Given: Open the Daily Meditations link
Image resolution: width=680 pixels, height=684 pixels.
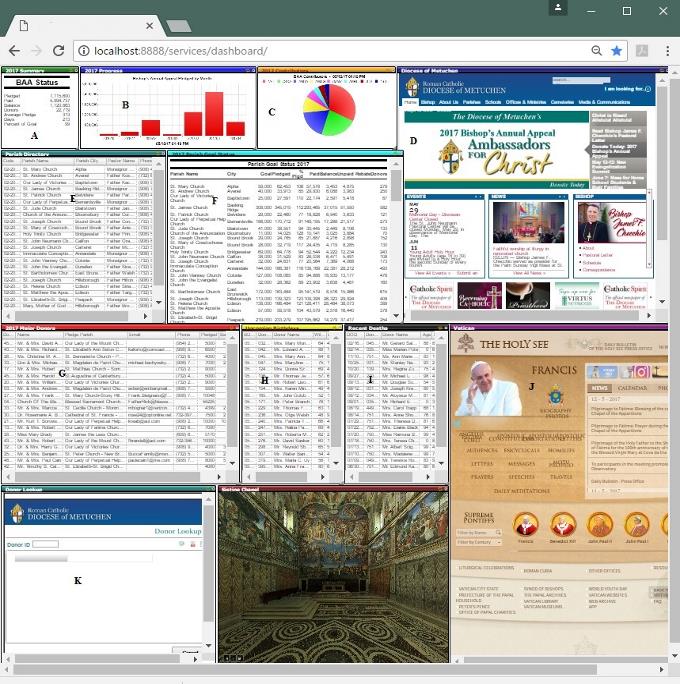Looking at the screenshot, I should (522, 491).
